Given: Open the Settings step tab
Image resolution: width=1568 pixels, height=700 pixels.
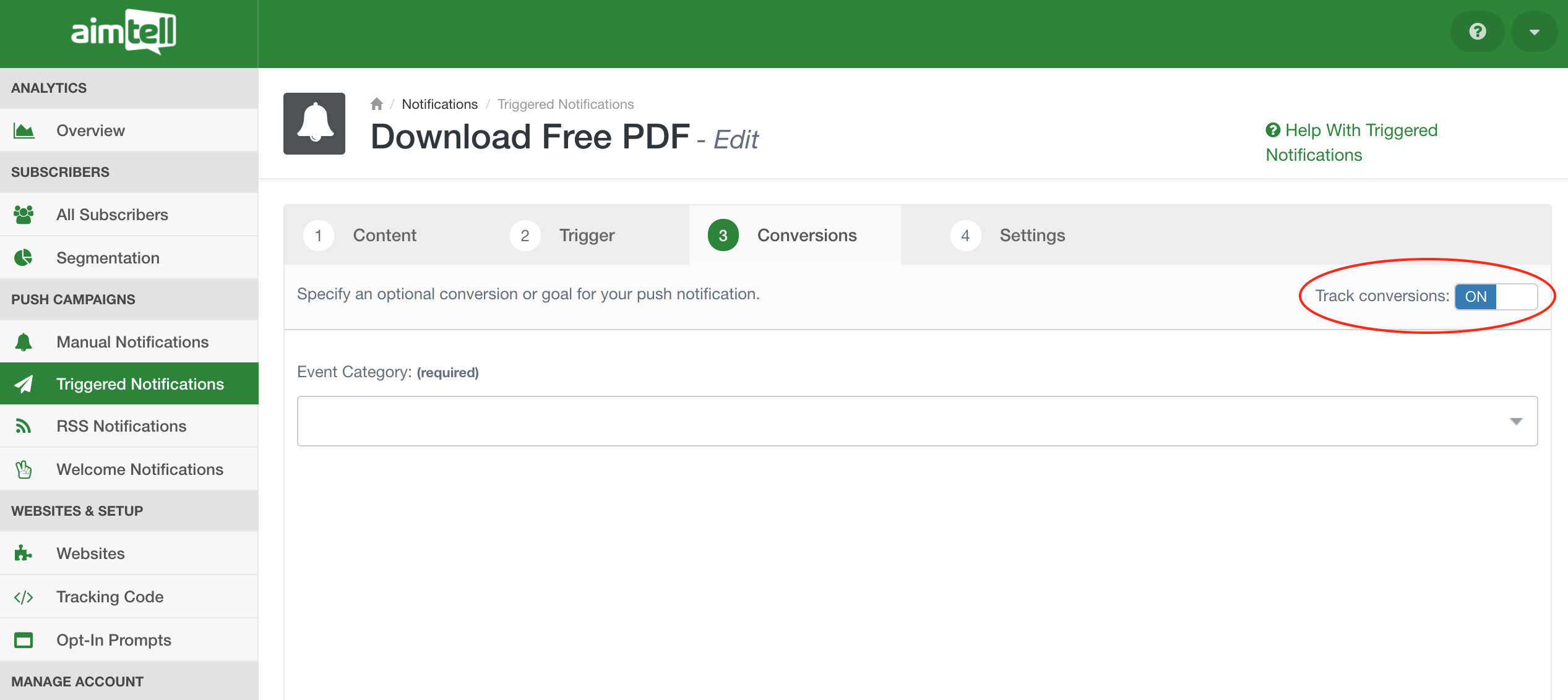Looking at the screenshot, I should pos(1032,236).
